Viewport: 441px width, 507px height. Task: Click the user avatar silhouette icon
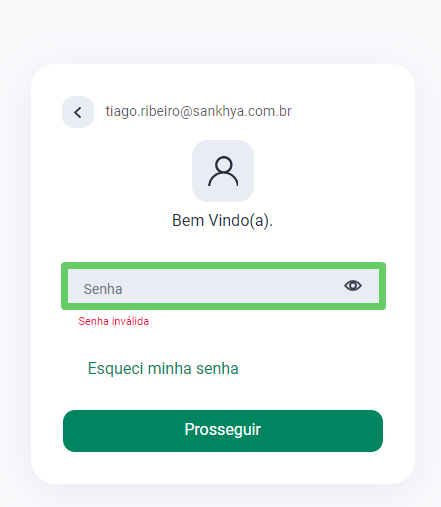click(223, 171)
